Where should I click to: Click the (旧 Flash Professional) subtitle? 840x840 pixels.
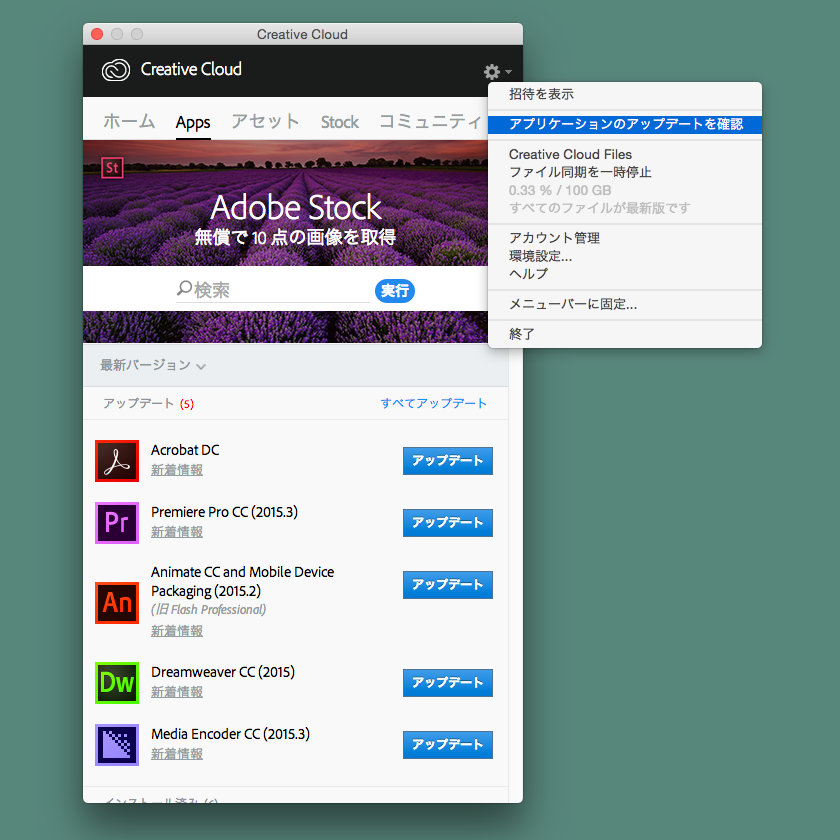click(x=208, y=610)
